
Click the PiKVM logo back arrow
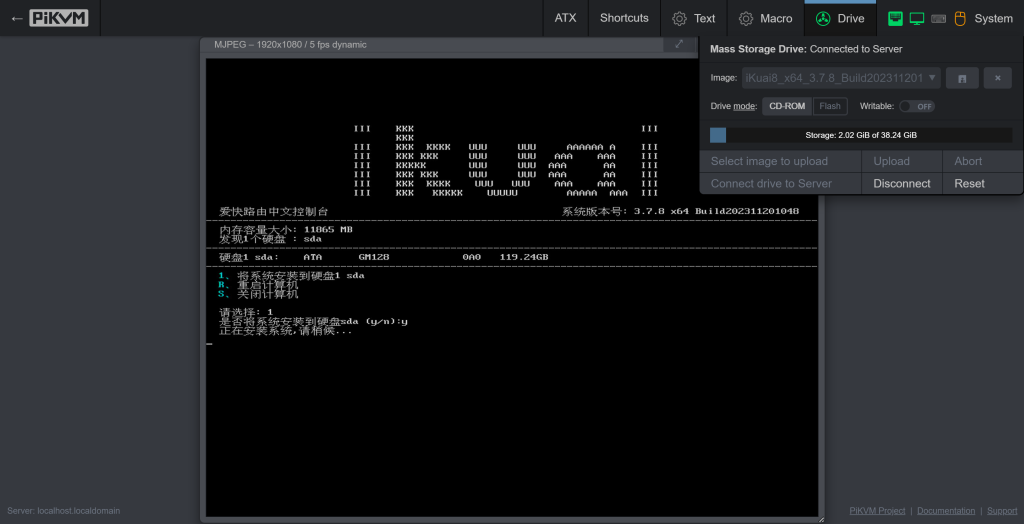point(50,18)
